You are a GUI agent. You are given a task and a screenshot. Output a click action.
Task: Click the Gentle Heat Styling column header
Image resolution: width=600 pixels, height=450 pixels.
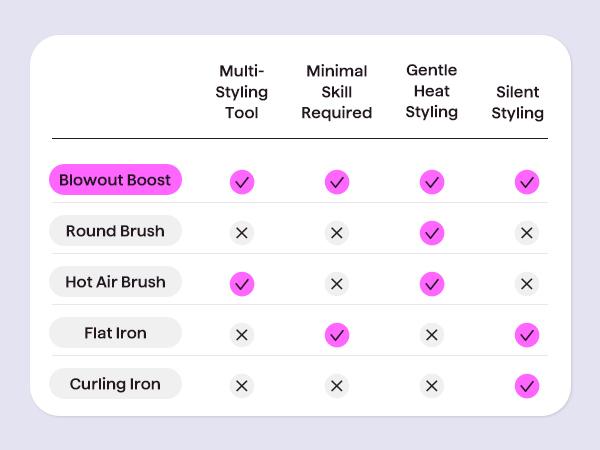click(x=432, y=91)
